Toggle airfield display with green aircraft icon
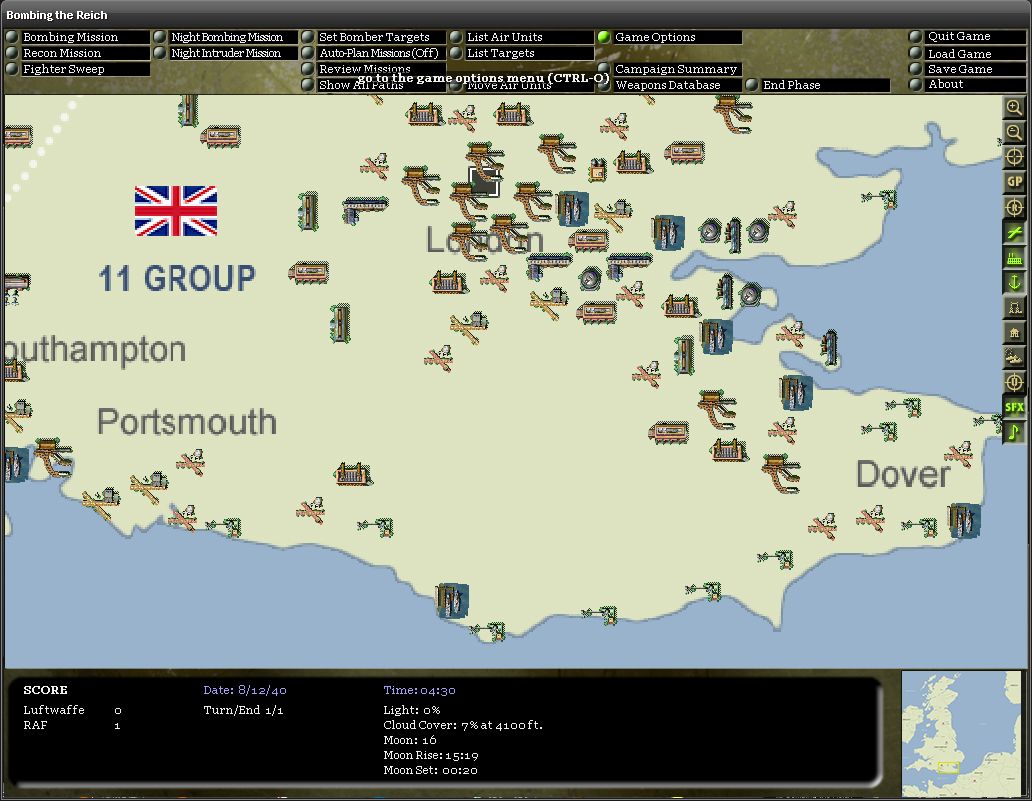1032x801 pixels. [x=1014, y=232]
